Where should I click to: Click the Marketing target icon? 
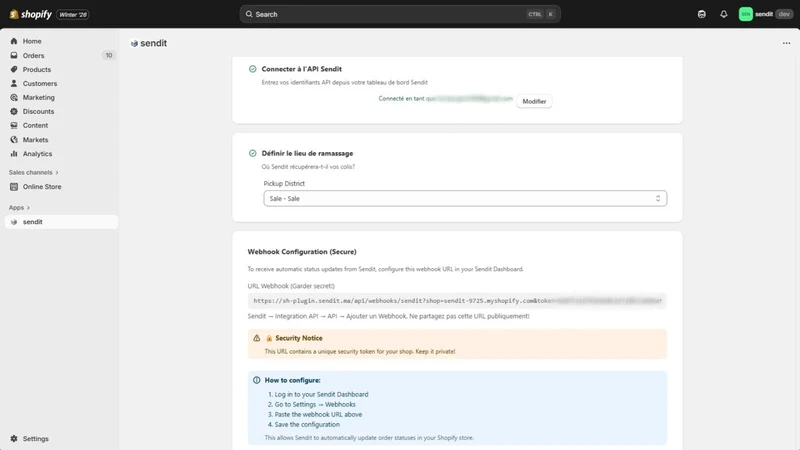pyautogui.click(x=14, y=97)
